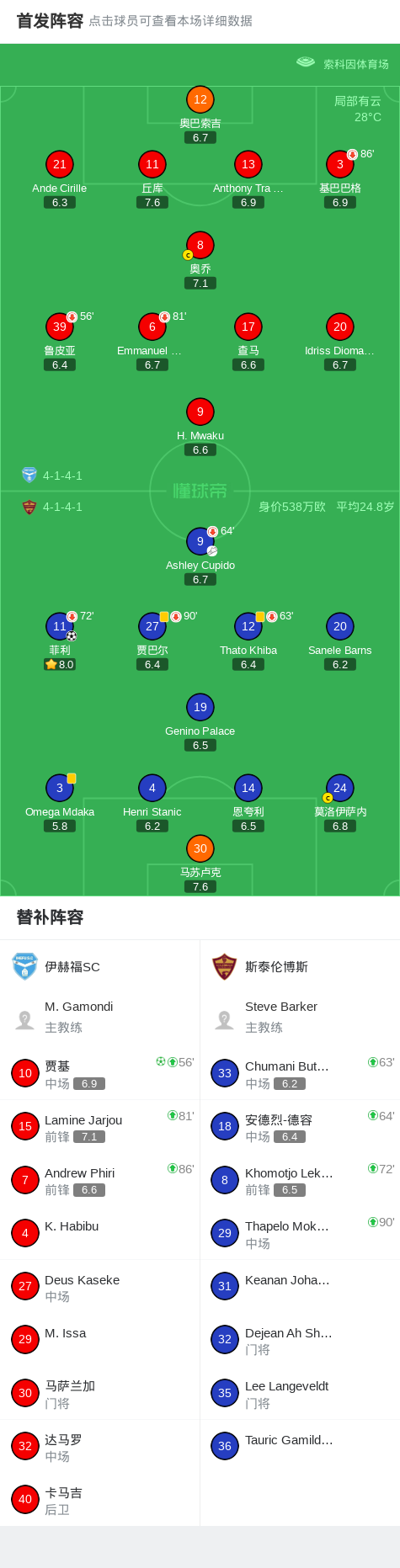Tap captain 奥乔 number 8 circle
Image resolution: width=400 pixels, height=1568 pixels.
click(x=200, y=245)
